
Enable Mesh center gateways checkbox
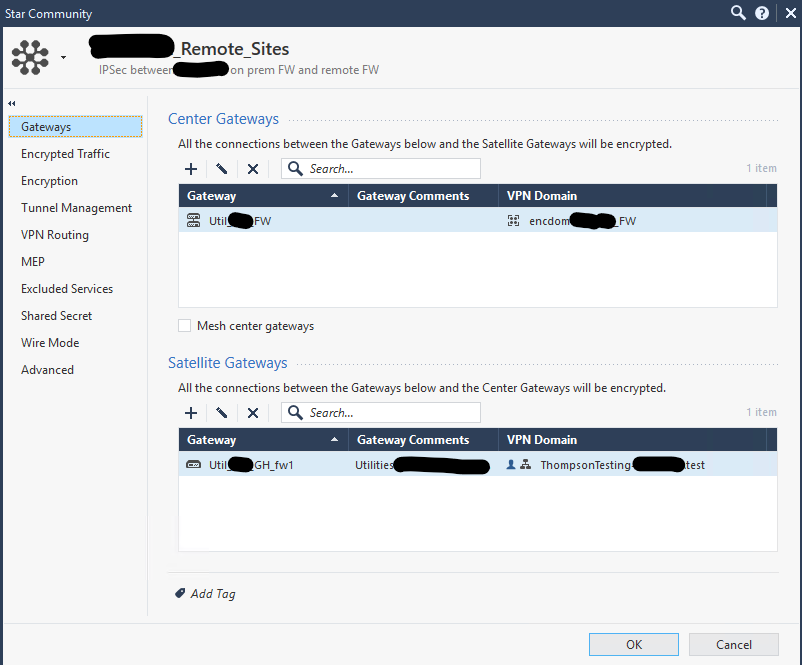pyautogui.click(x=185, y=326)
